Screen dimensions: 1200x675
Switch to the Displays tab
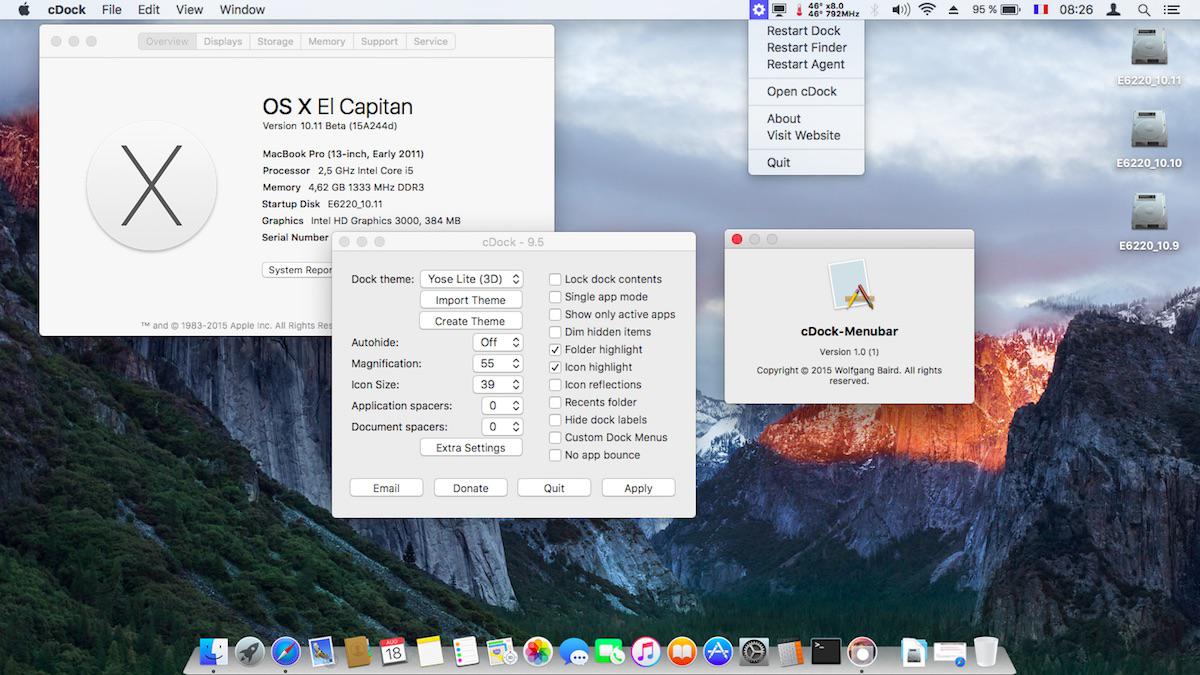tap(223, 41)
